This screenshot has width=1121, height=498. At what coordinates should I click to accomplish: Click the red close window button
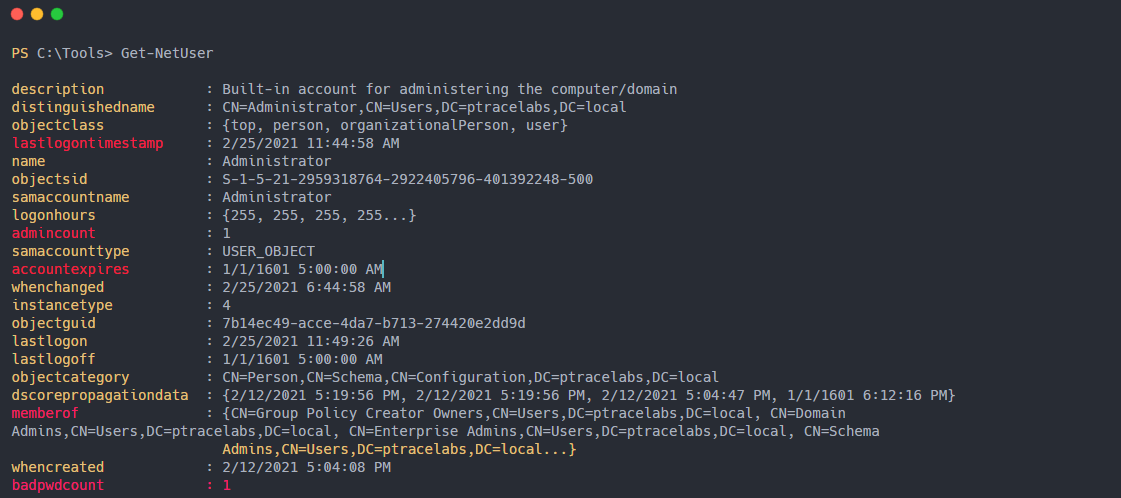tap(17, 14)
